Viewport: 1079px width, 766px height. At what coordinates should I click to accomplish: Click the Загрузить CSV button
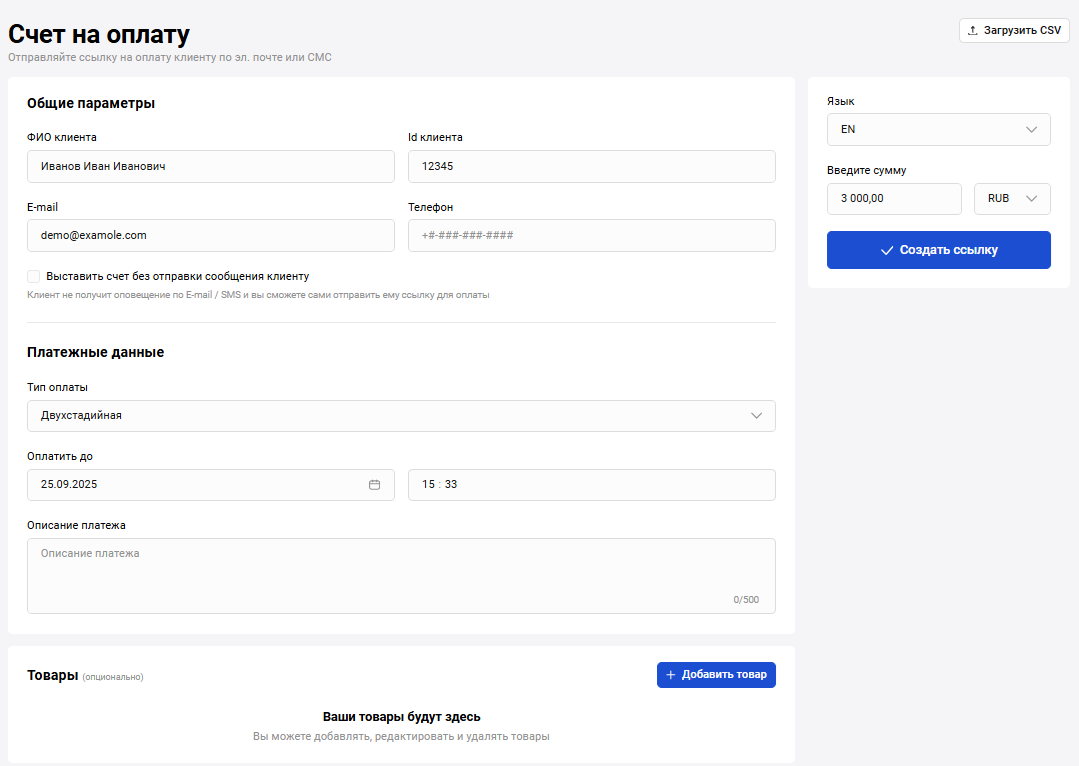pyautogui.click(x=1014, y=31)
